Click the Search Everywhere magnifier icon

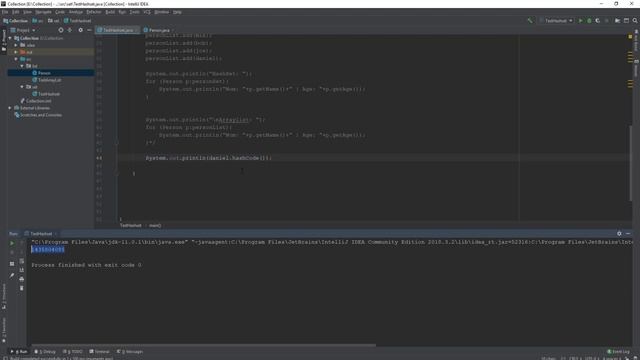(x=635, y=20)
